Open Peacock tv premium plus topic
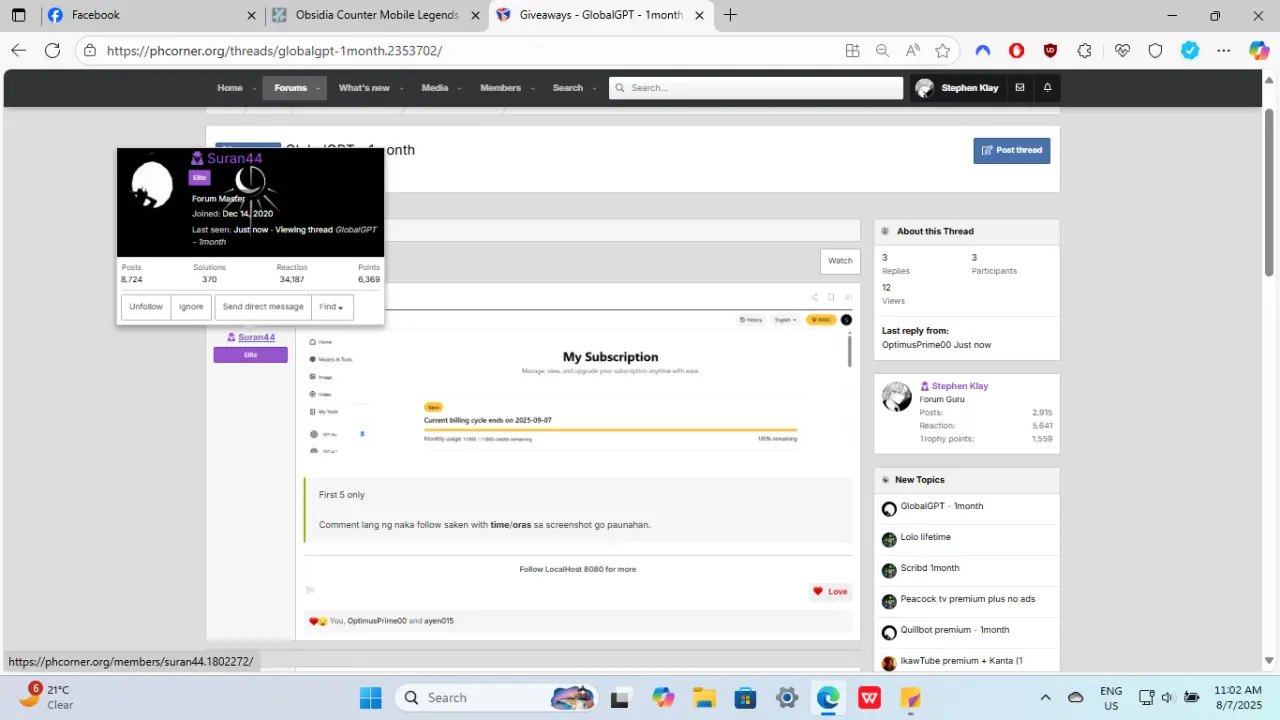Image resolution: width=1280 pixels, height=720 pixels. point(968,599)
